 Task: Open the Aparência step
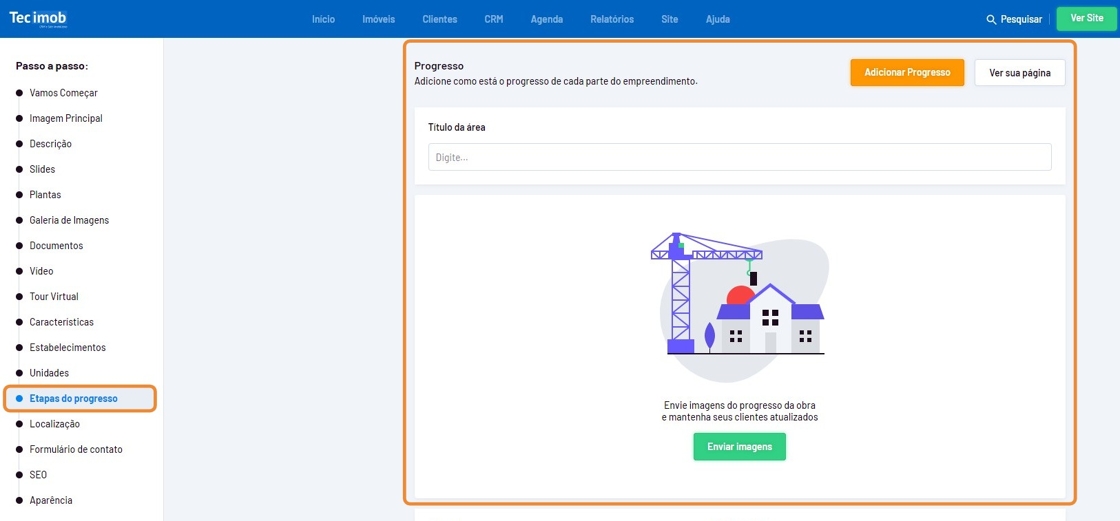tap(51, 500)
